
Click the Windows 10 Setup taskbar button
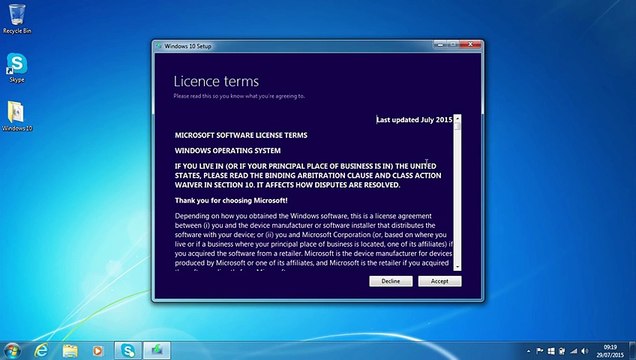tap(157, 350)
